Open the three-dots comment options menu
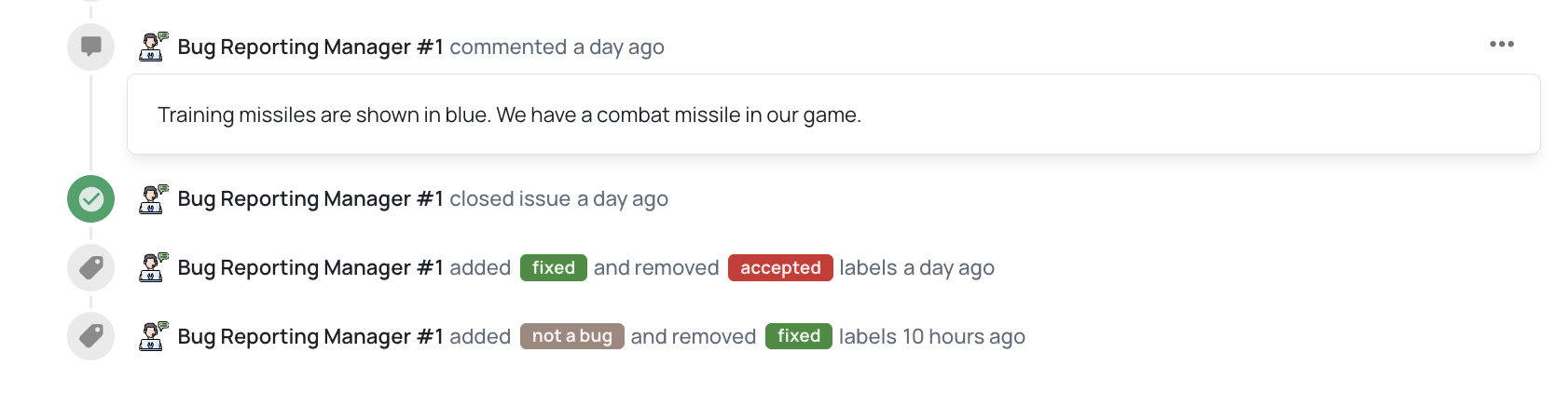This screenshot has width=1568, height=393. tap(1501, 45)
